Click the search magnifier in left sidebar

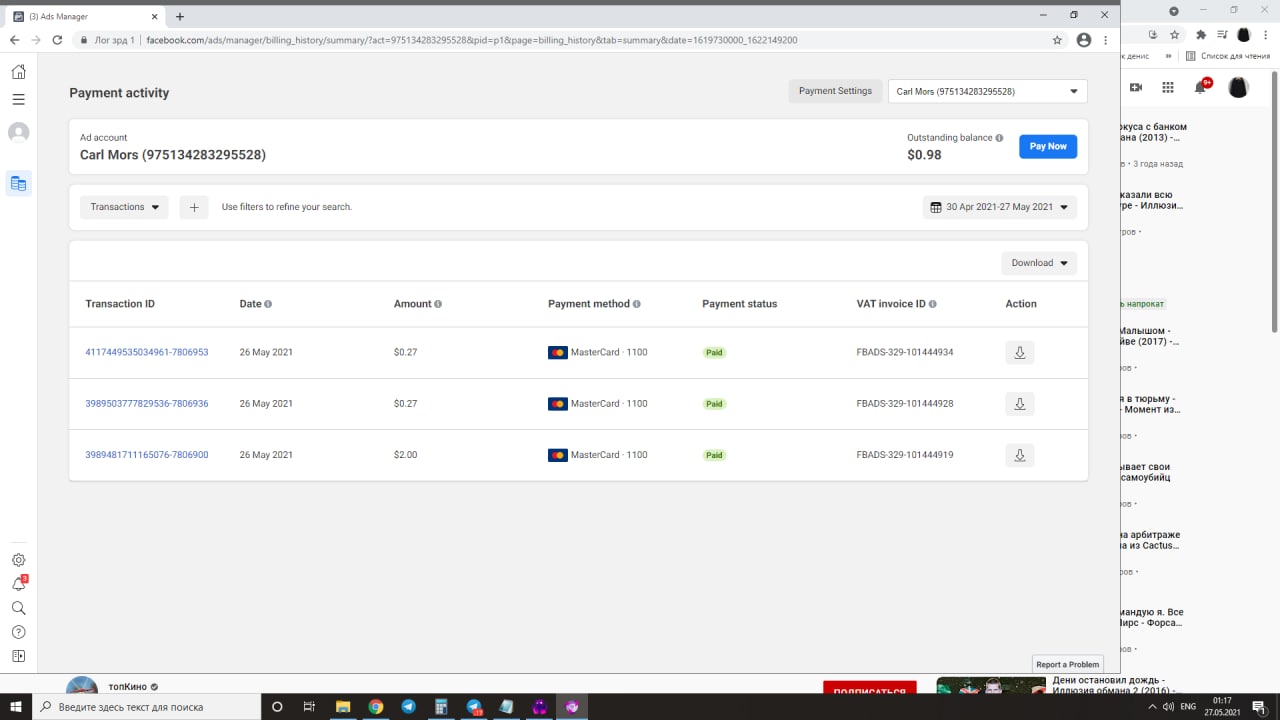click(x=18, y=608)
